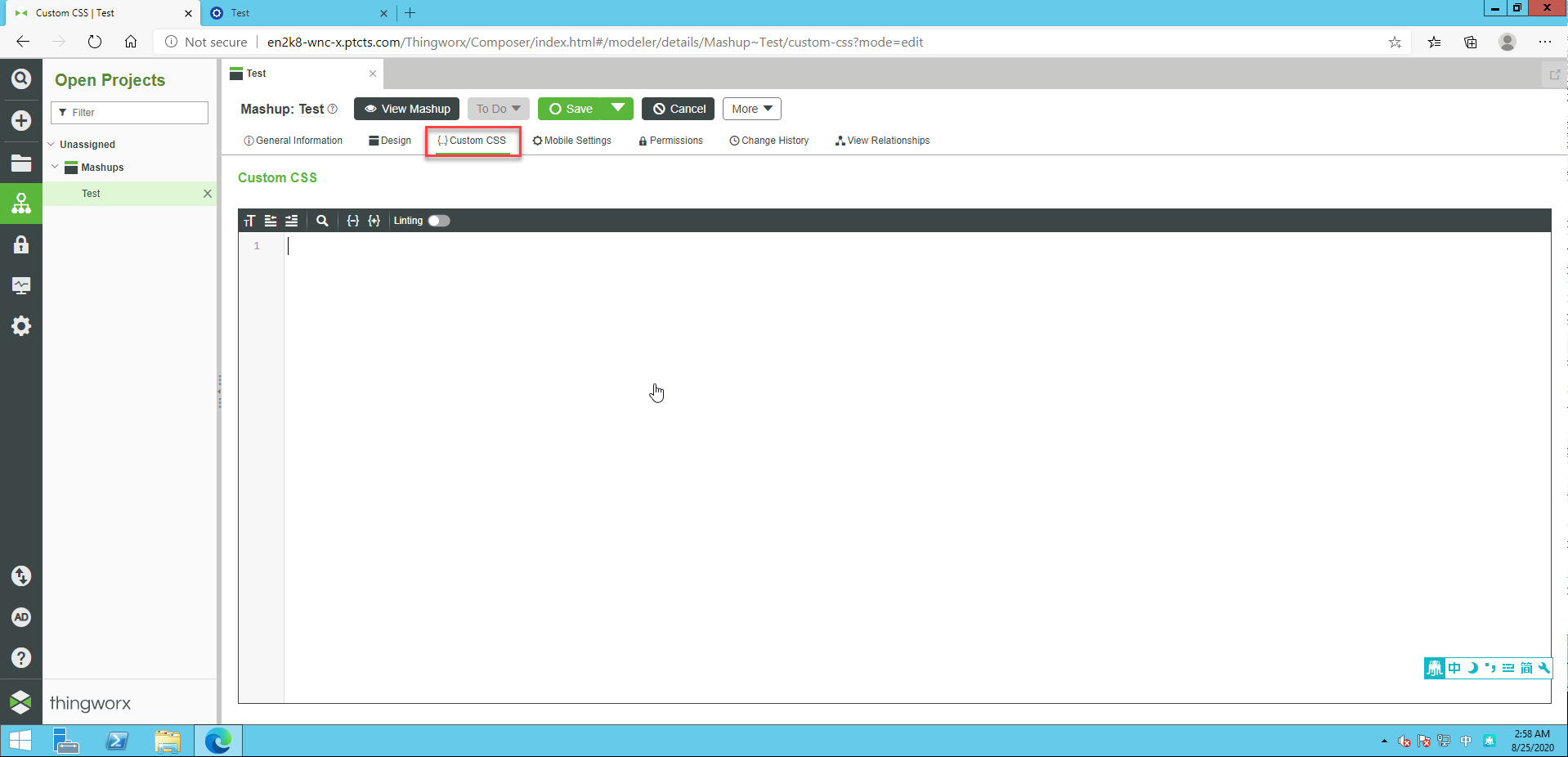Open search in the CSS editor toolbar
Image resolution: width=1568 pixels, height=757 pixels.
321,221
